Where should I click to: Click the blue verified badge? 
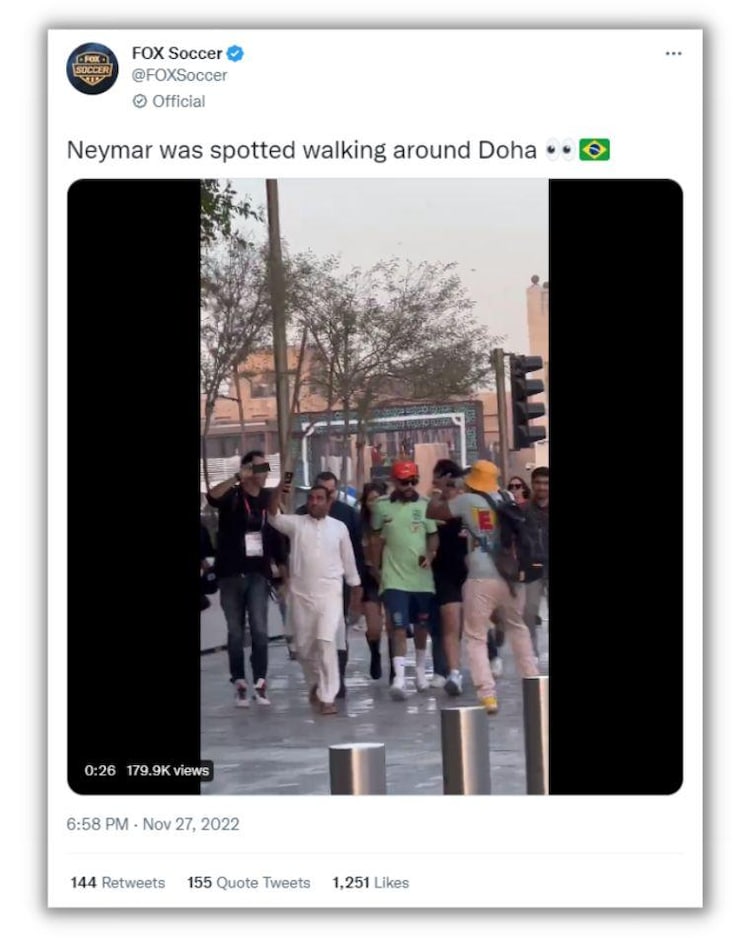235,53
